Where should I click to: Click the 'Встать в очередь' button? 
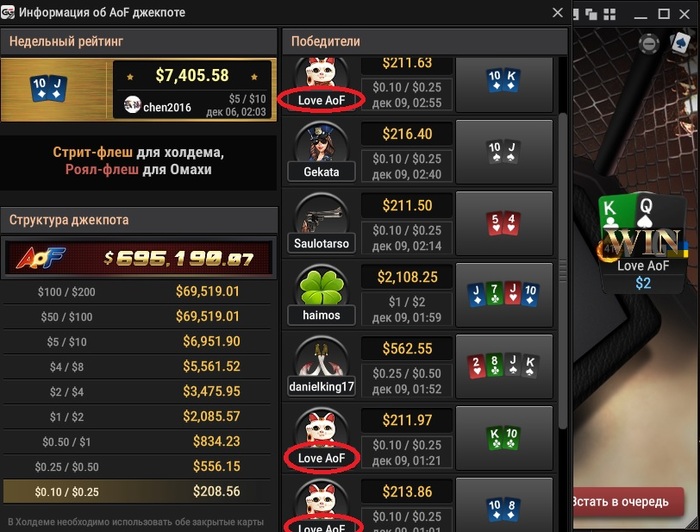[628, 502]
